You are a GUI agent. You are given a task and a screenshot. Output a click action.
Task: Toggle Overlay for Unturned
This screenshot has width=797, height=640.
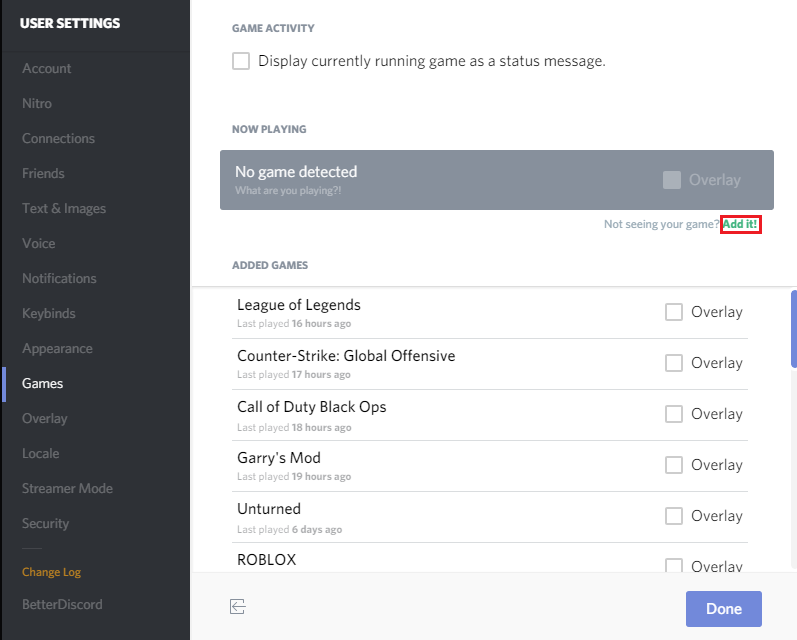674,516
